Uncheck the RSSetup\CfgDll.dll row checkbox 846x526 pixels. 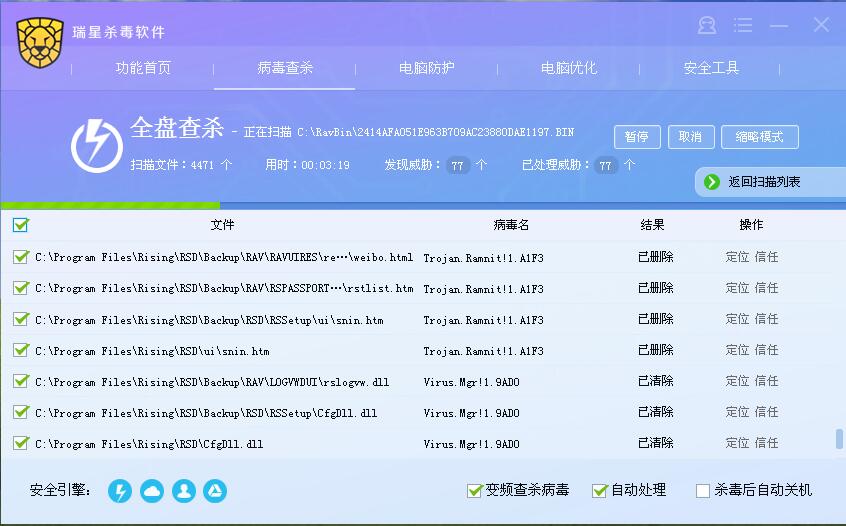pyautogui.click(x=21, y=412)
